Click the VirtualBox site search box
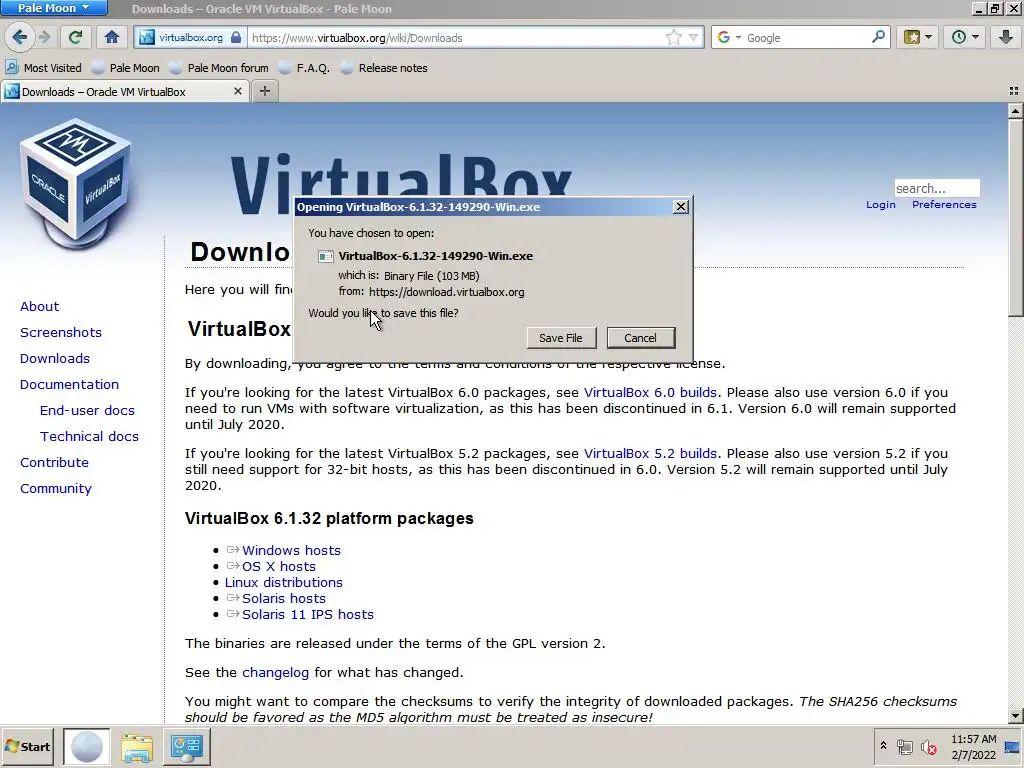 click(x=936, y=188)
